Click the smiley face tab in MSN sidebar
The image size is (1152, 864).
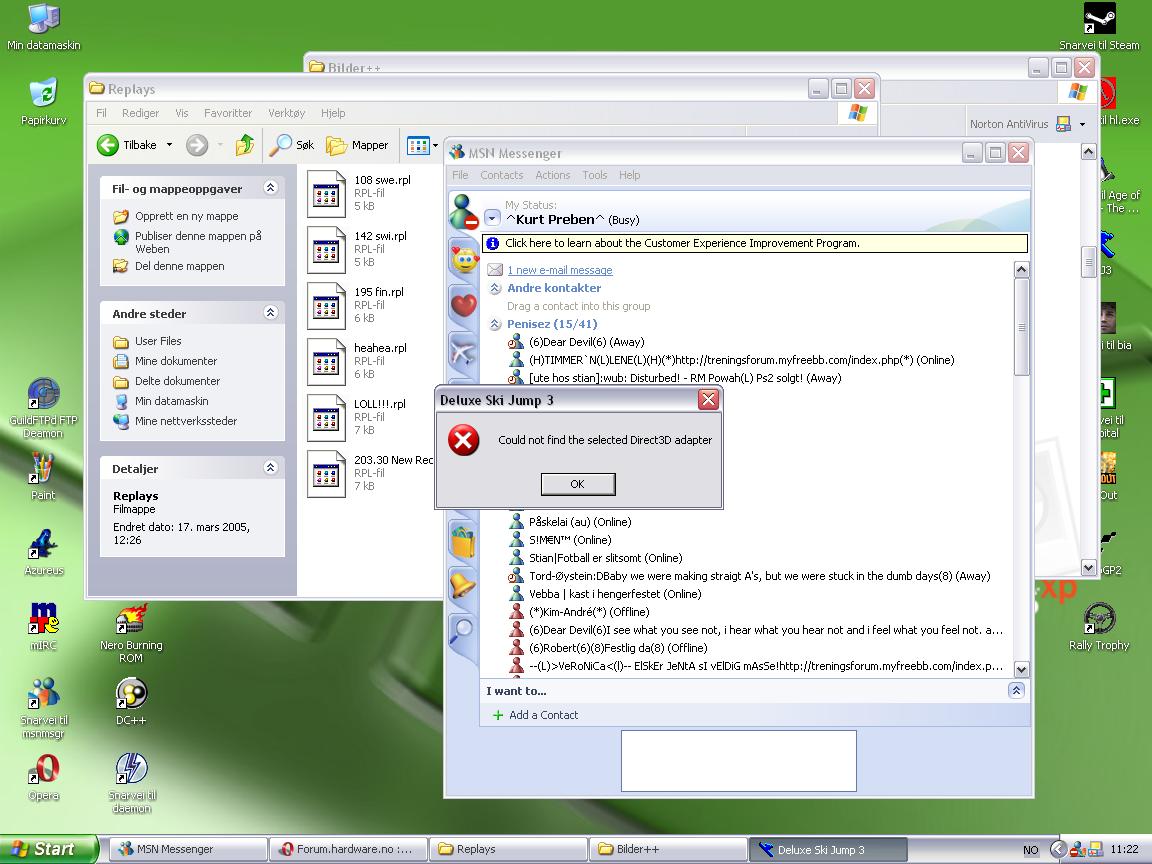pos(464,259)
